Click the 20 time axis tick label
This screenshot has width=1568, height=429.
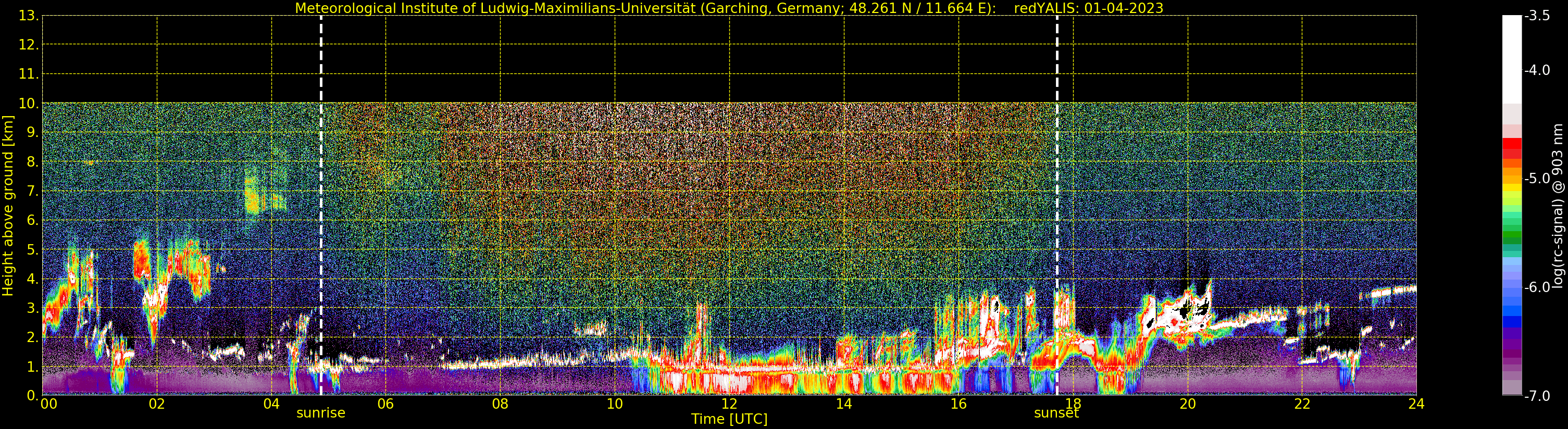[x=1188, y=404]
